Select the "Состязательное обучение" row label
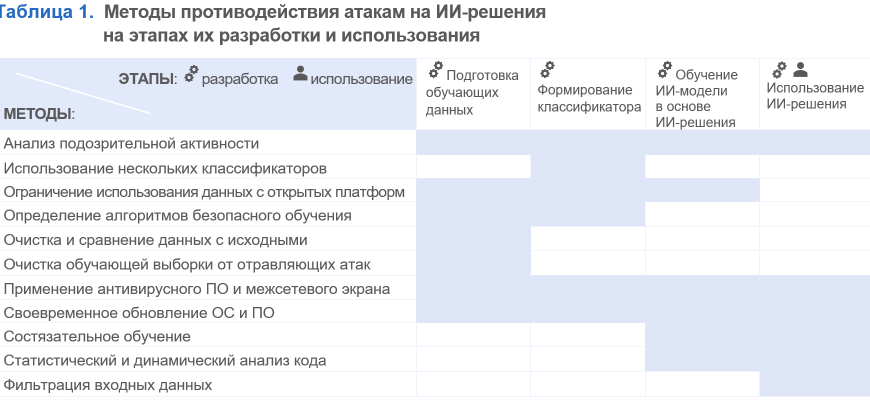Viewport: 870px width, 400px height. click(97, 337)
